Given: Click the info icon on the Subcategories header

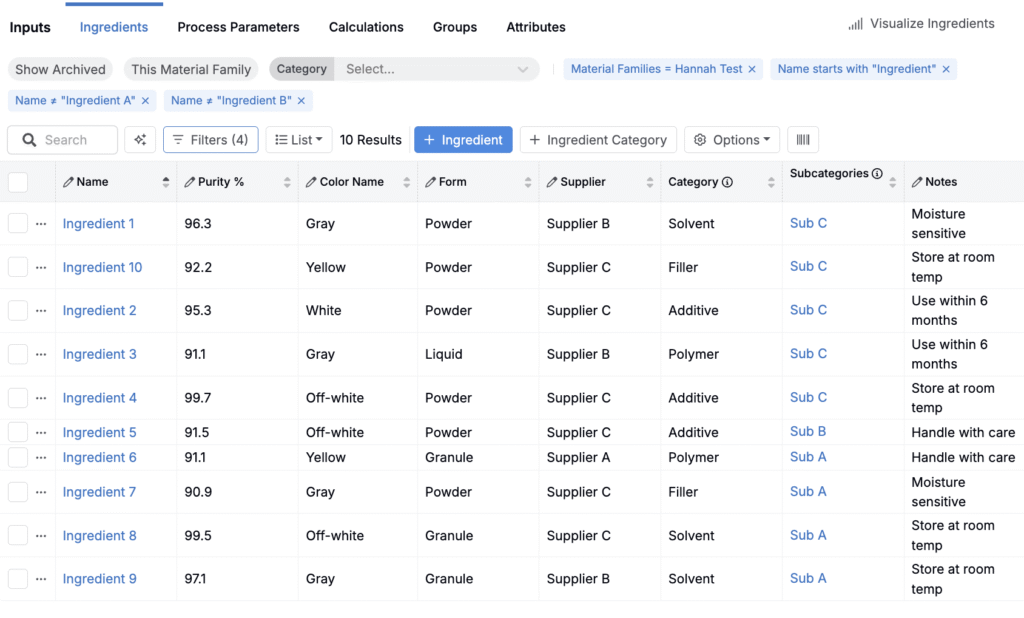Looking at the screenshot, I should pos(876,174).
